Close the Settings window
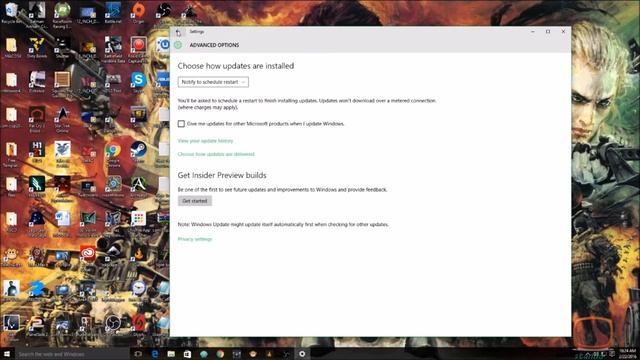 tap(563, 31)
